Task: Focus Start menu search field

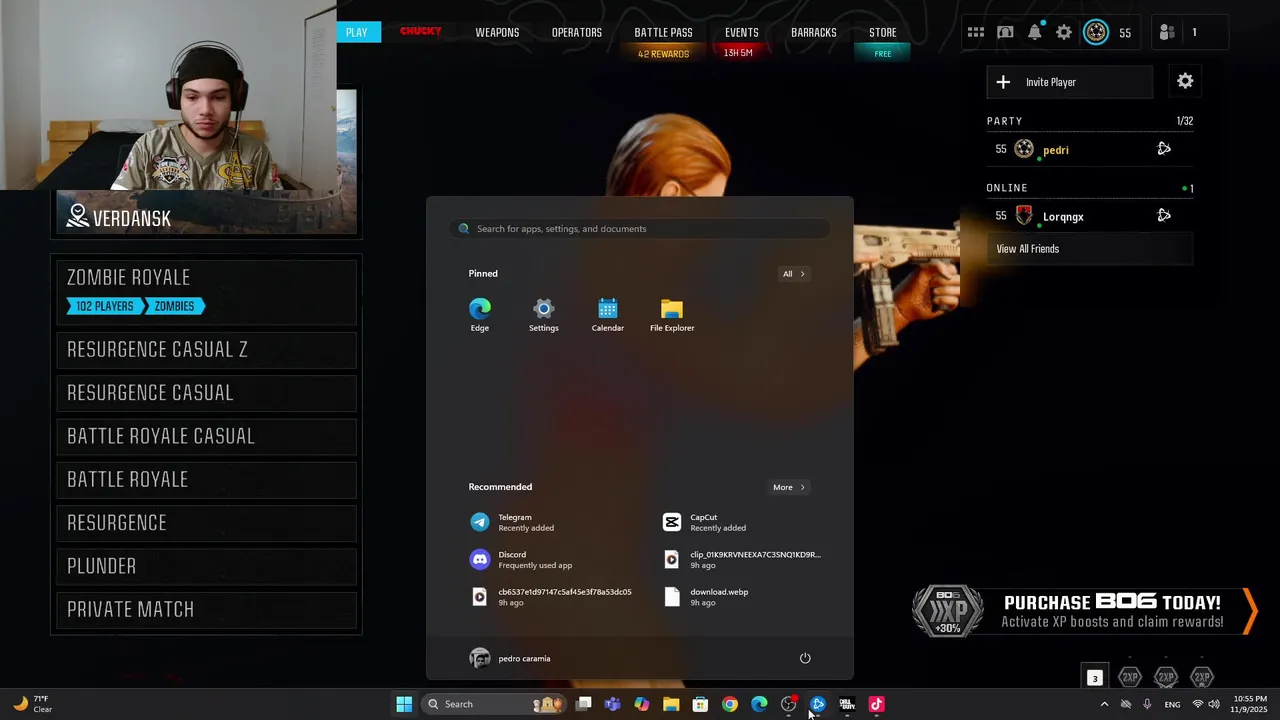Action: click(640, 229)
